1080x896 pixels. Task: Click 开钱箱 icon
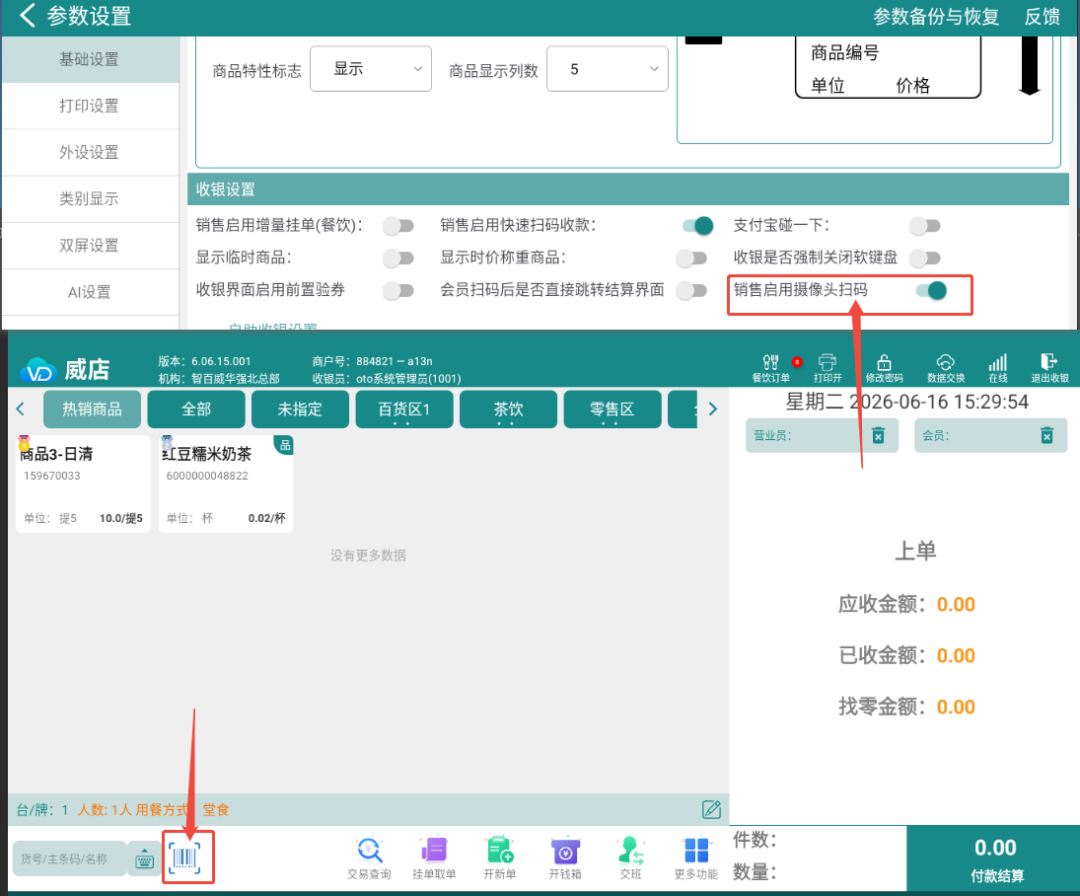tap(565, 857)
